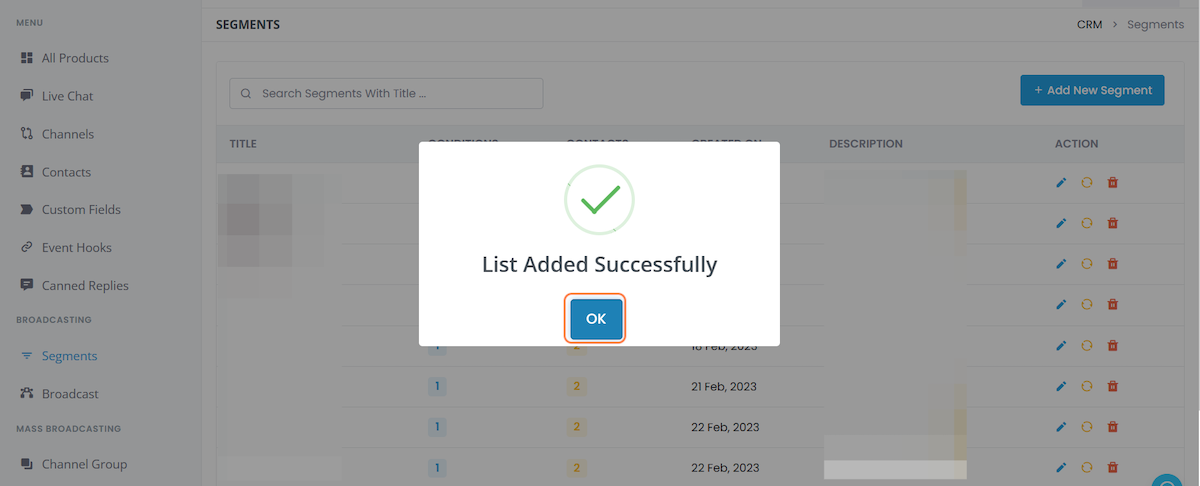The height and width of the screenshot is (486, 1200).
Task: Focus the Search Segments With Title field
Action: coord(386,93)
